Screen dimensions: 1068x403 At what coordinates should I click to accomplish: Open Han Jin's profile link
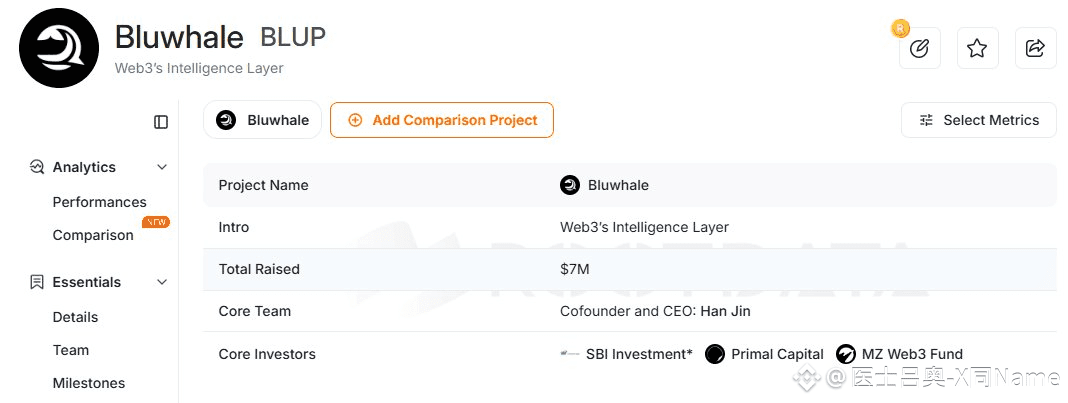click(725, 311)
